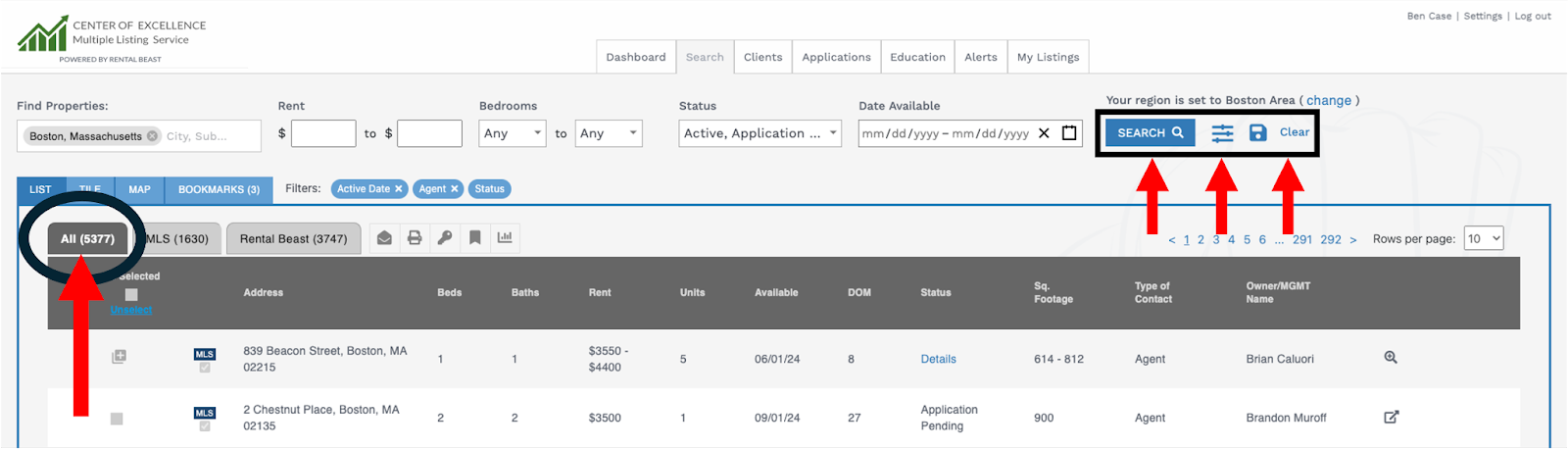The height and width of the screenshot is (449, 1568).
Task: Click the Status filter chip
Action: coord(489,189)
